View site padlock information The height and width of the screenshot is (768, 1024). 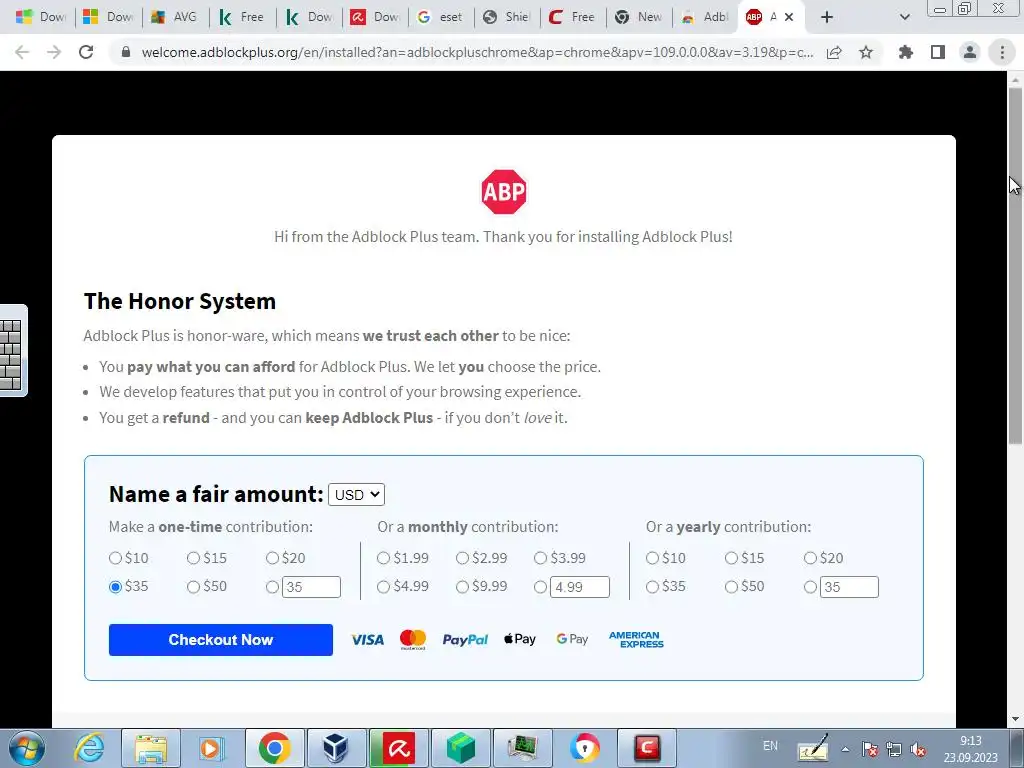pyautogui.click(x=126, y=52)
